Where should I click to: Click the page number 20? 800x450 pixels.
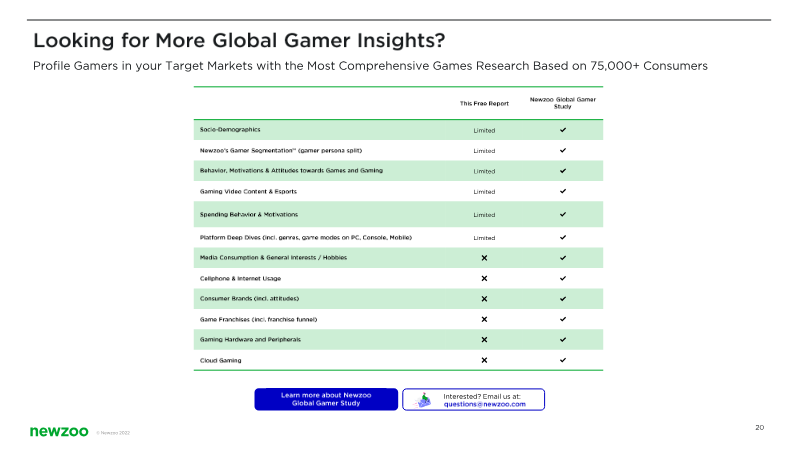760,428
